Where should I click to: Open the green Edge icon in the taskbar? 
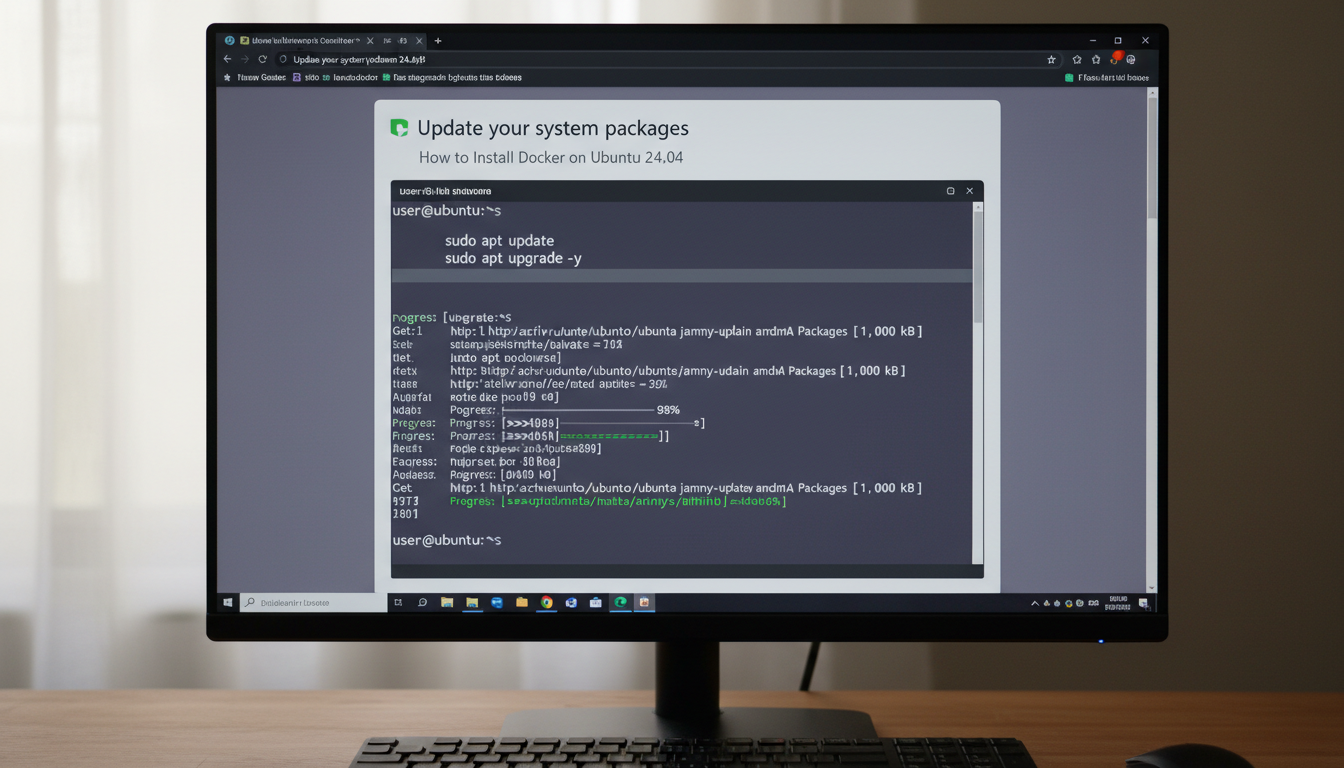[621, 602]
